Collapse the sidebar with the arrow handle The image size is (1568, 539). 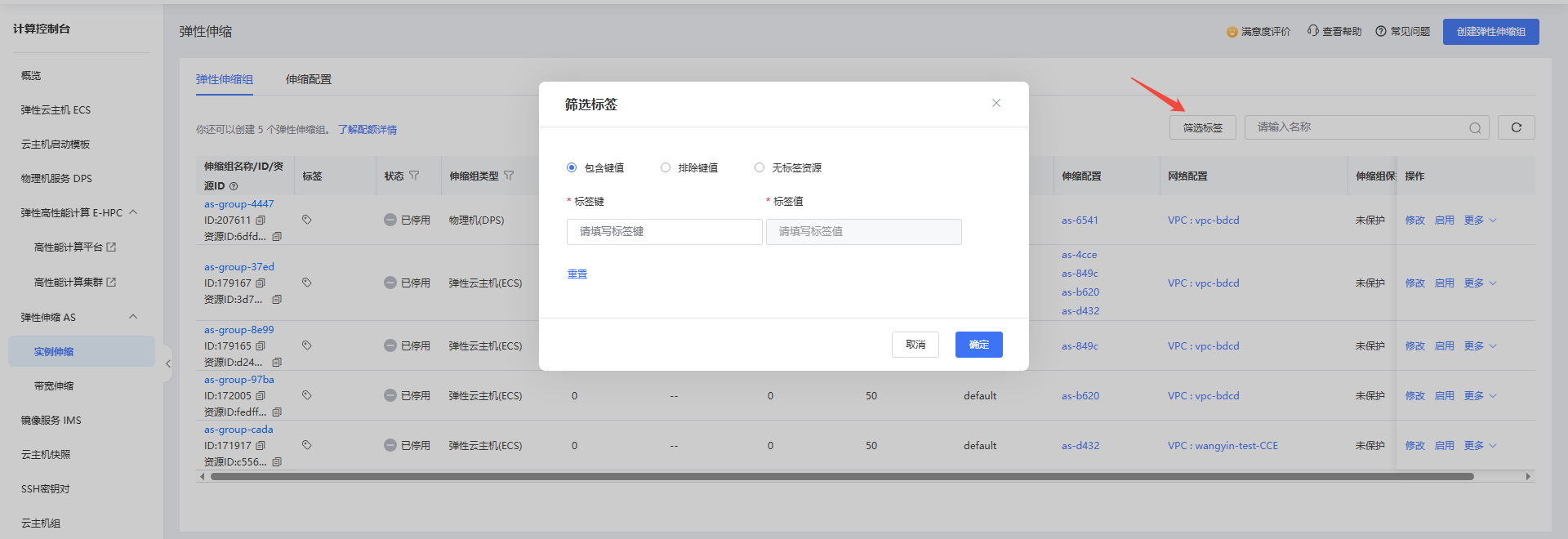(x=167, y=363)
